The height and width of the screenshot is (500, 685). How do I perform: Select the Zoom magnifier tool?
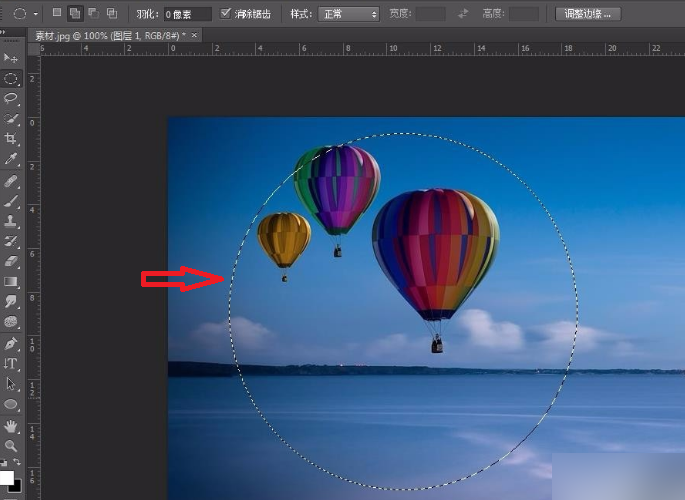[11, 445]
